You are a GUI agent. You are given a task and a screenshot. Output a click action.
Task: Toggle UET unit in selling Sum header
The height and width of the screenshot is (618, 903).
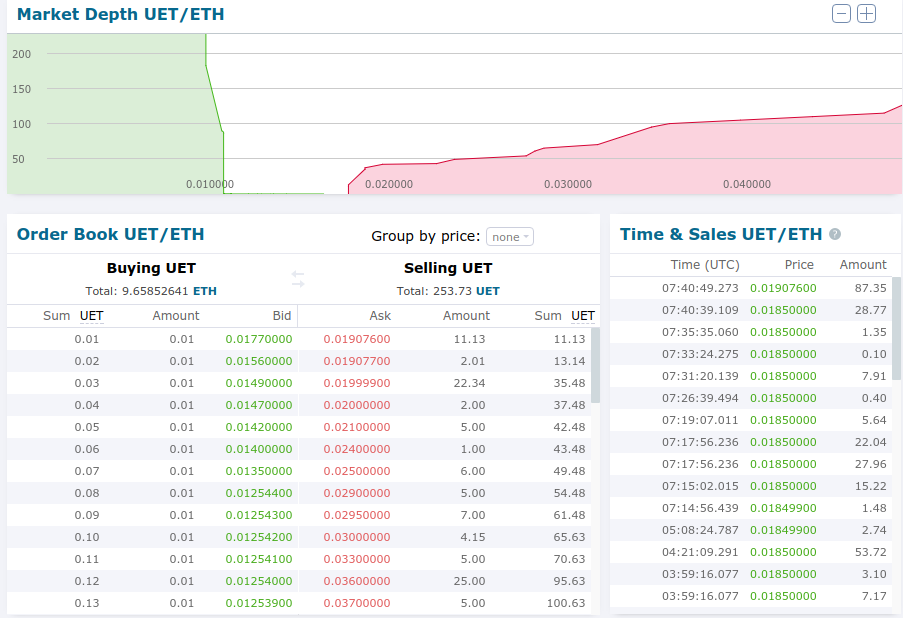tap(583, 316)
